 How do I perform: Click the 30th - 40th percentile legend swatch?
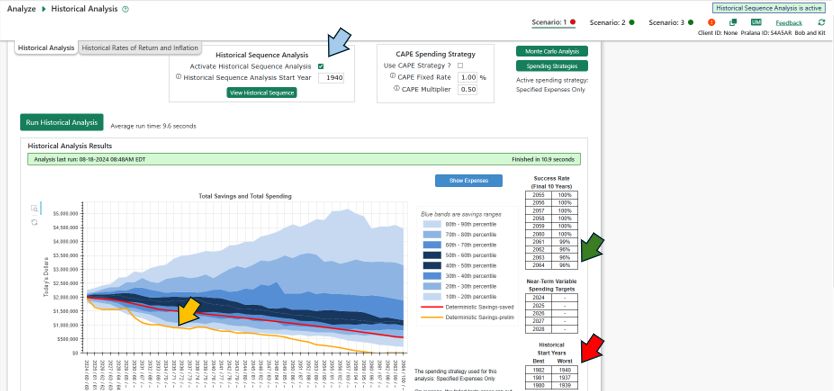pos(432,276)
